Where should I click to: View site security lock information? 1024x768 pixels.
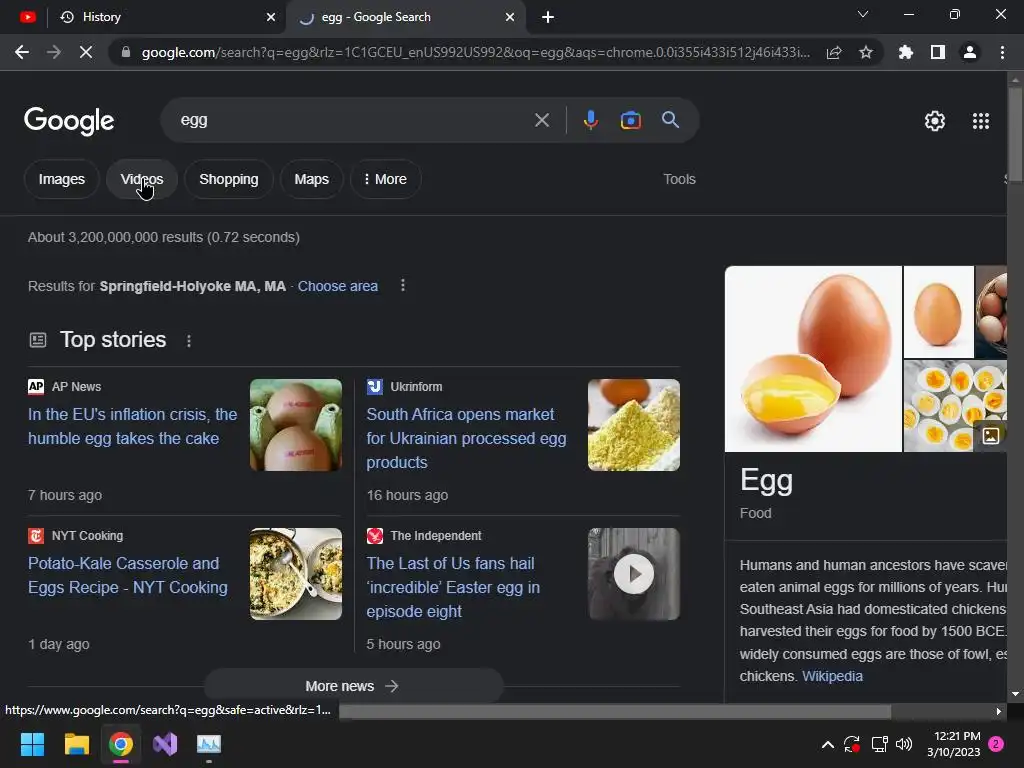pos(126,52)
